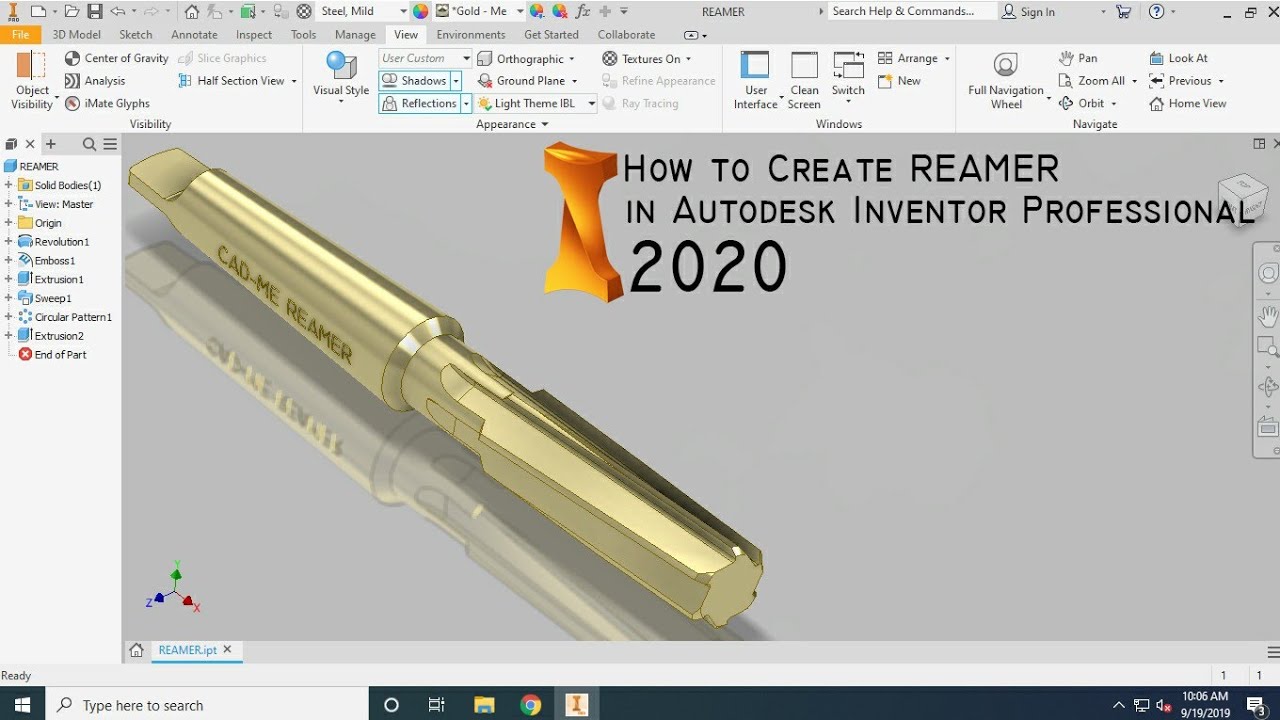1280x720 pixels.
Task: Toggle Textures On setting
Action: click(x=646, y=59)
